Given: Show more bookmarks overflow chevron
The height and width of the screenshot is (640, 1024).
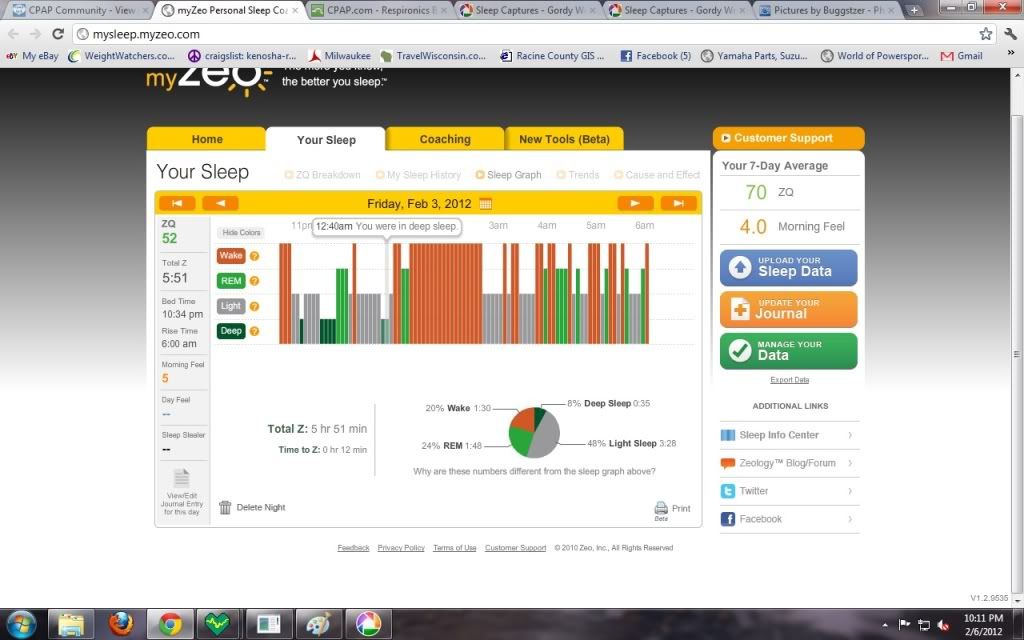Looking at the screenshot, I should (x=1011, y=54).
